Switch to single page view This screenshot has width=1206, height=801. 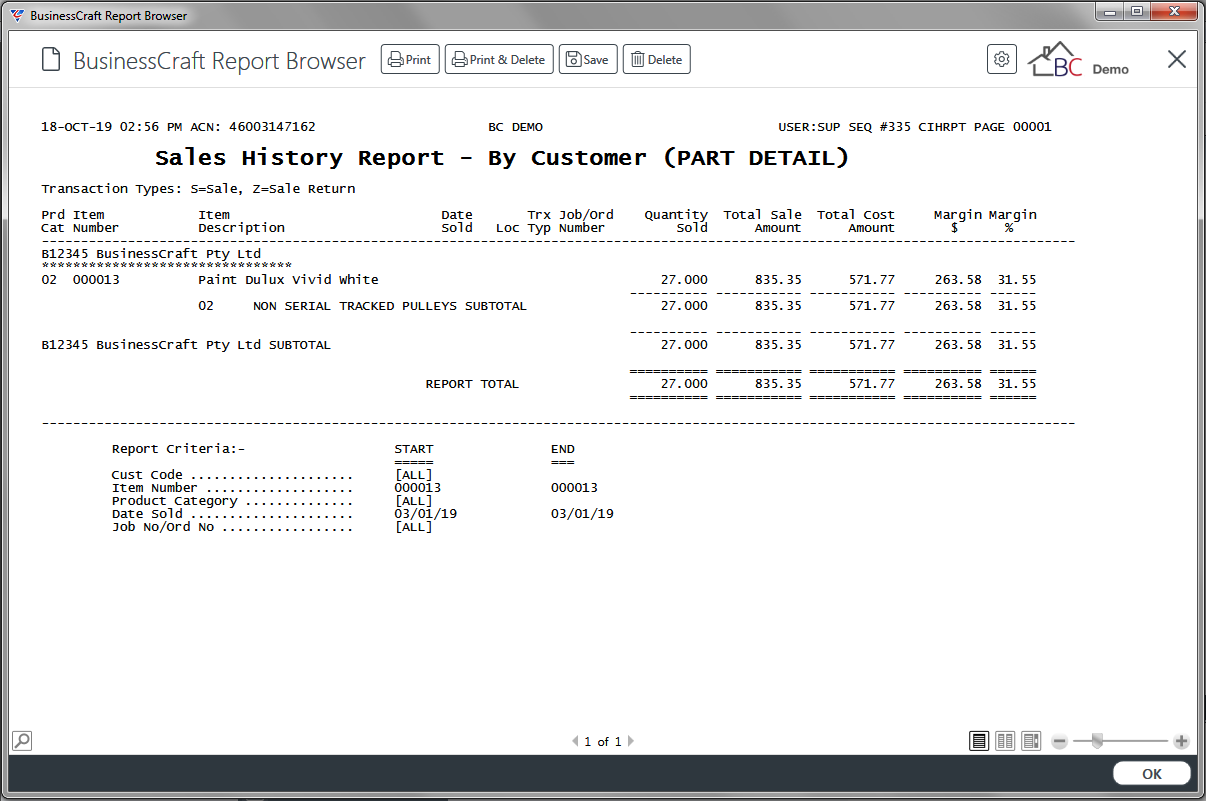point(979,741)
